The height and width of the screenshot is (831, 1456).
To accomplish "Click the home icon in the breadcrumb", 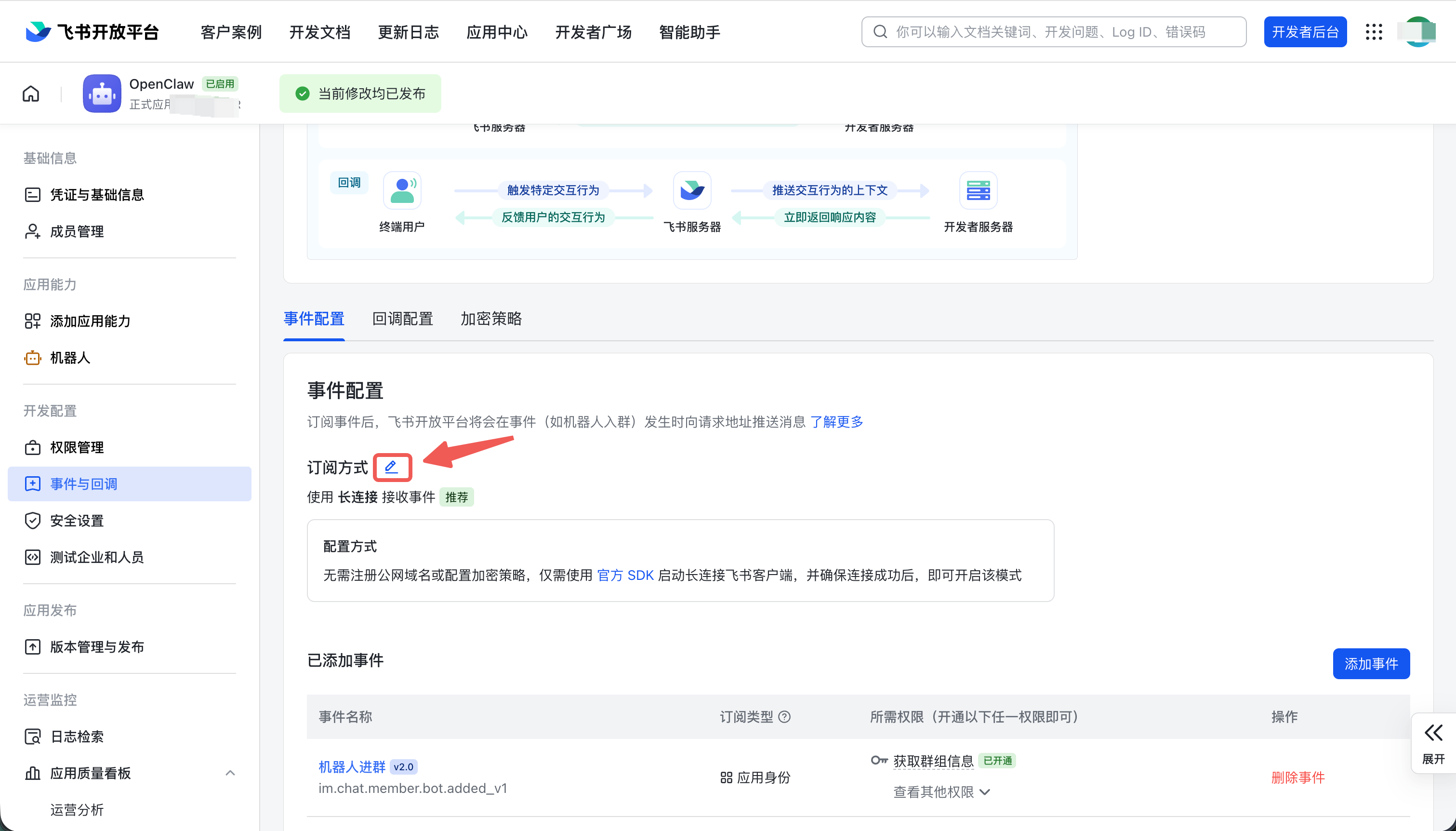I will pos(30,93).
